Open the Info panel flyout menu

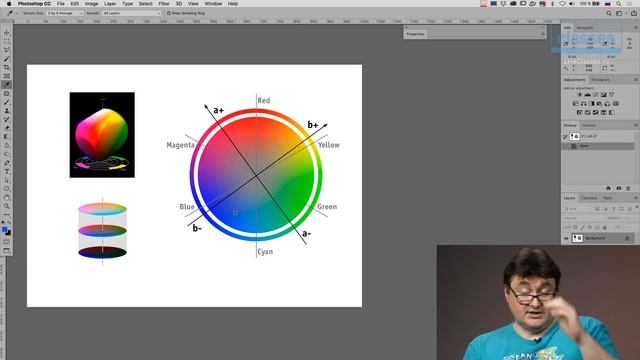coord(636,28)
